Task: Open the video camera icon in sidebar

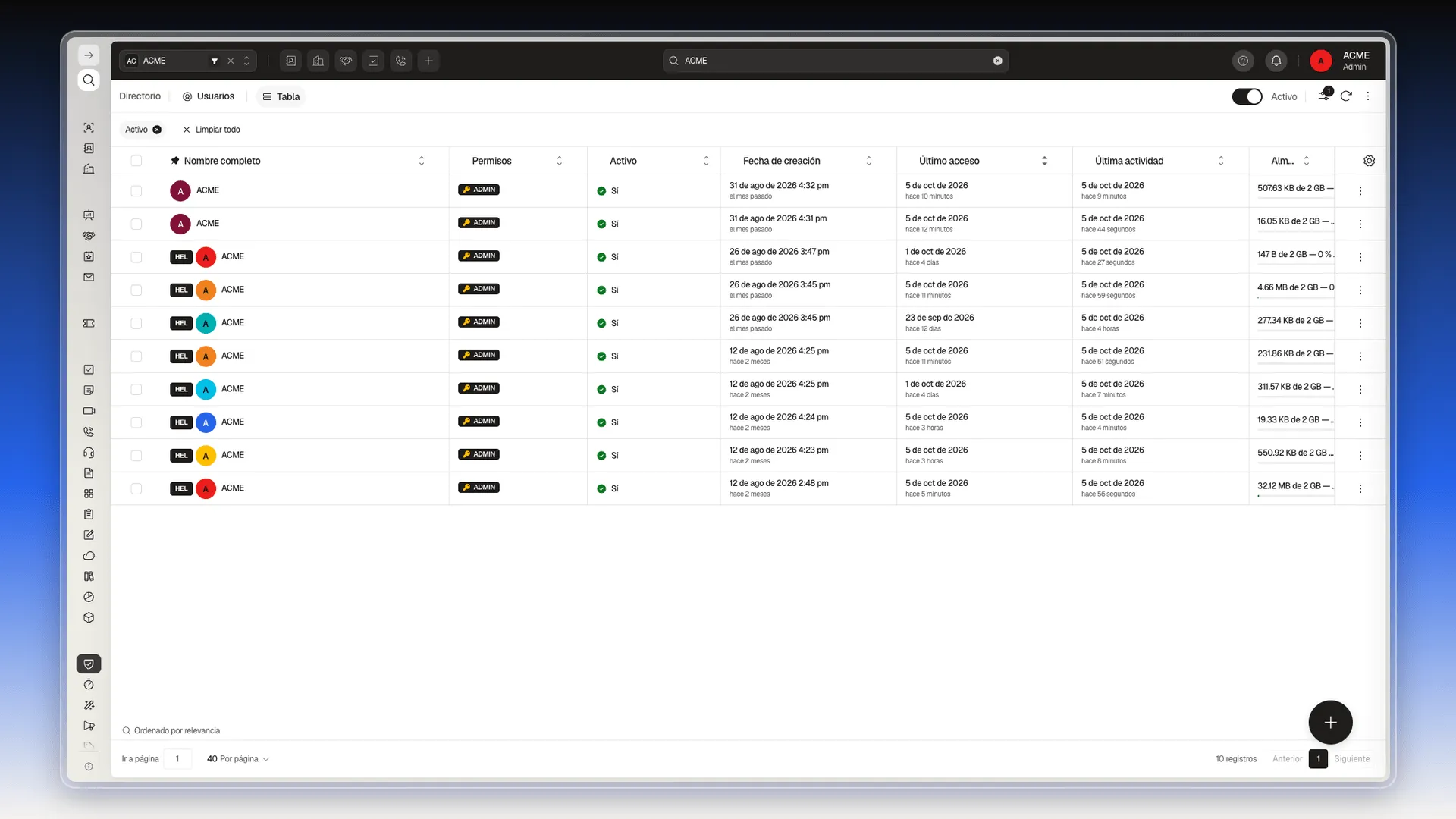Action: [x=89, y=411]
